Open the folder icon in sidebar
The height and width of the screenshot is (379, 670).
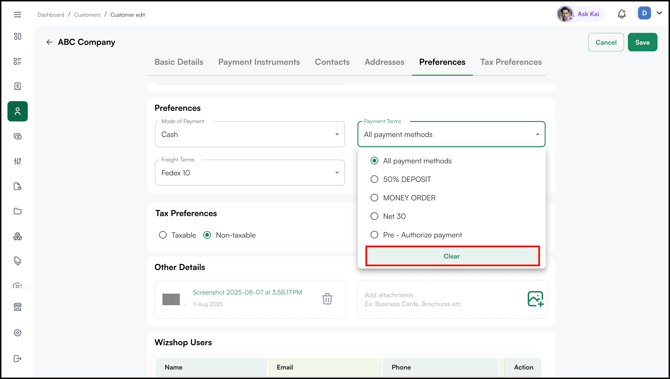click(18, 211)
